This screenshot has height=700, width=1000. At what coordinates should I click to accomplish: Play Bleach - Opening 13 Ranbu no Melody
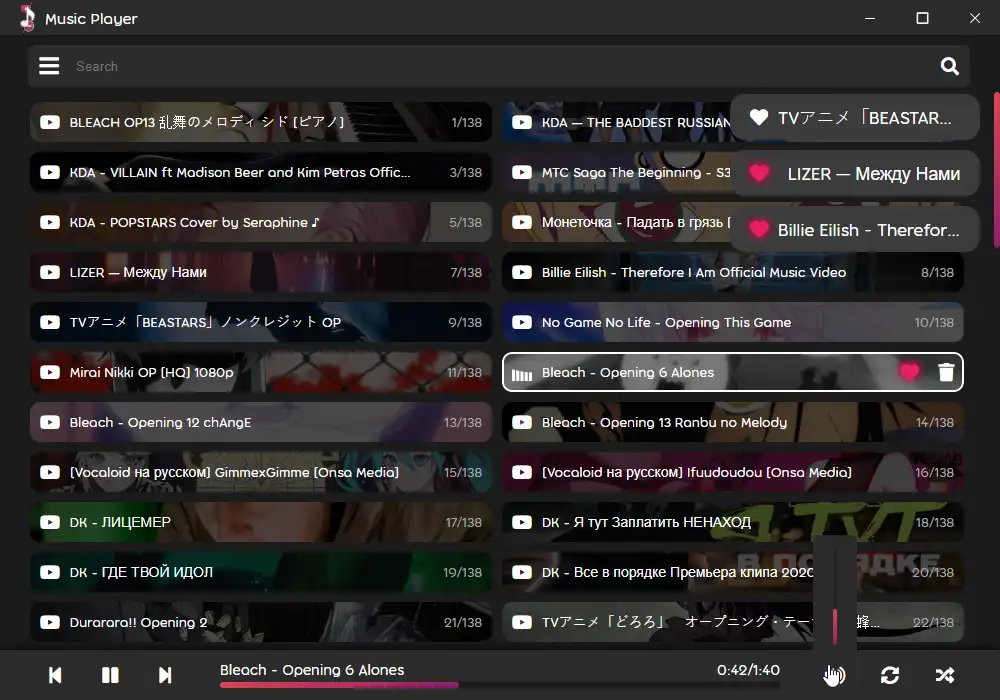point(733,422)
